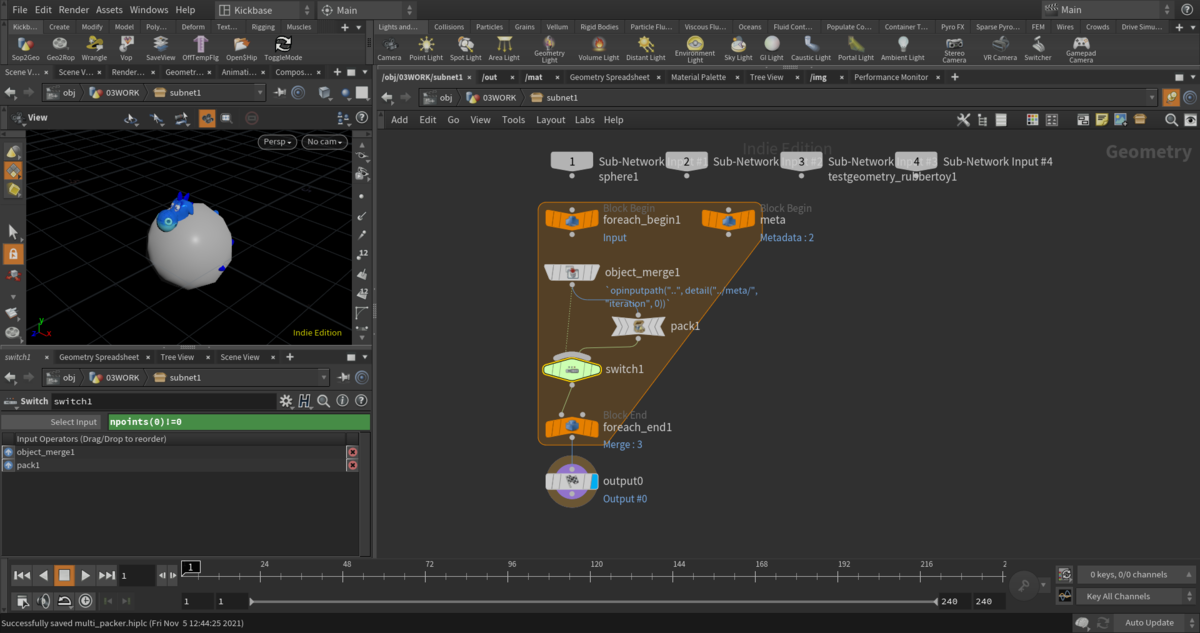1200x633 pixels.
Task: Toggle the pin on the Scene View path bar
Action: point(280,93)
